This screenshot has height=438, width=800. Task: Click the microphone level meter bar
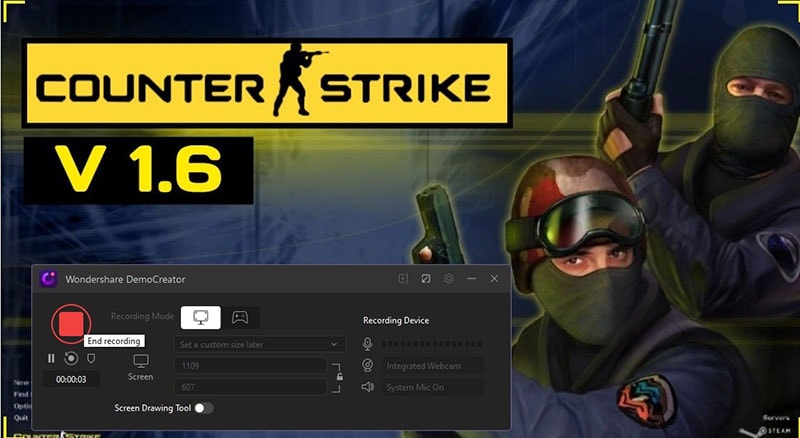432,344
